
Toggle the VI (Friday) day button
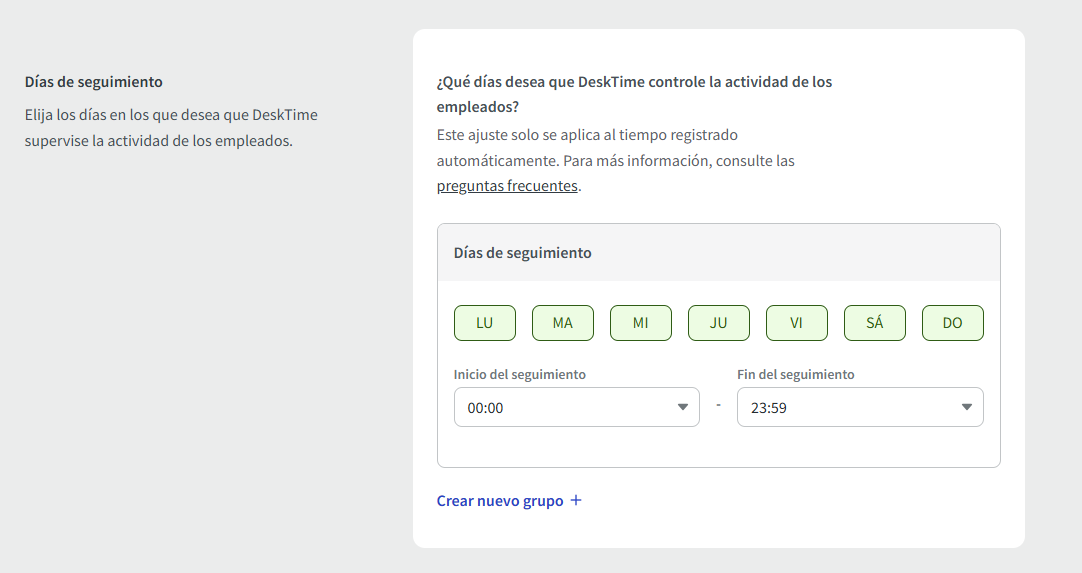click(x=797, y=323)
